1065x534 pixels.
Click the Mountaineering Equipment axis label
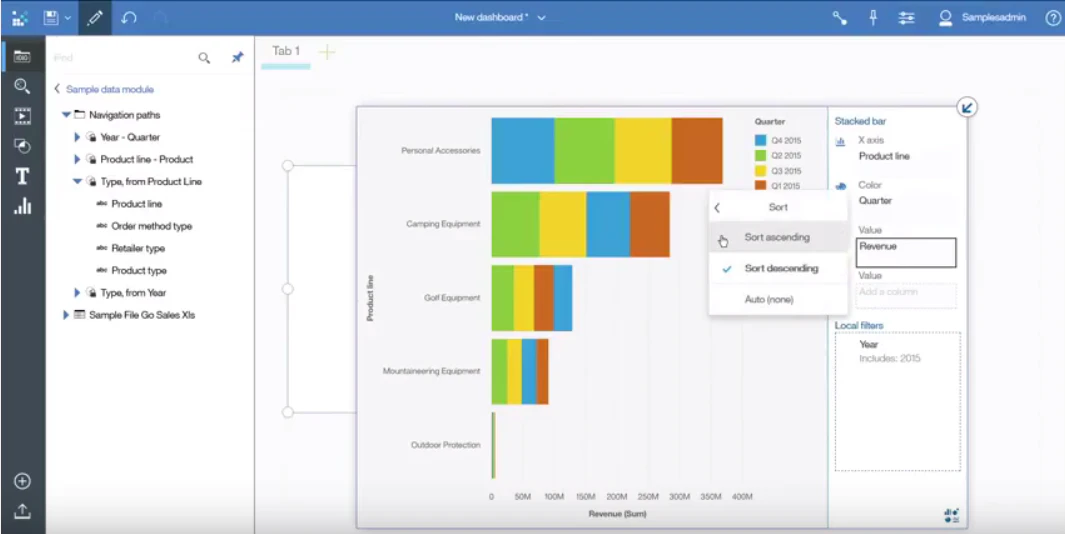(x=431, y=371)
